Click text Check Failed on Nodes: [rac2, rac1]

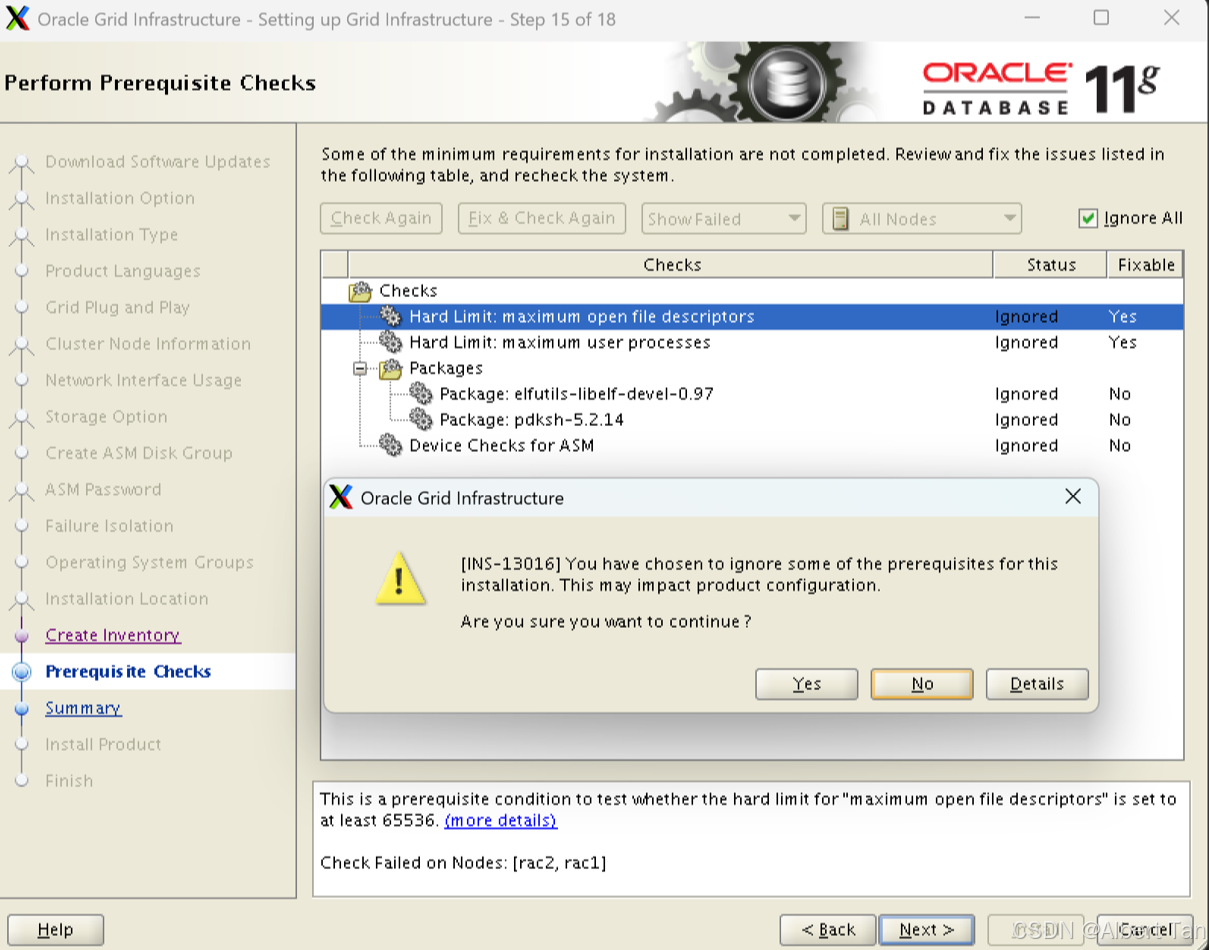[463, 863]
